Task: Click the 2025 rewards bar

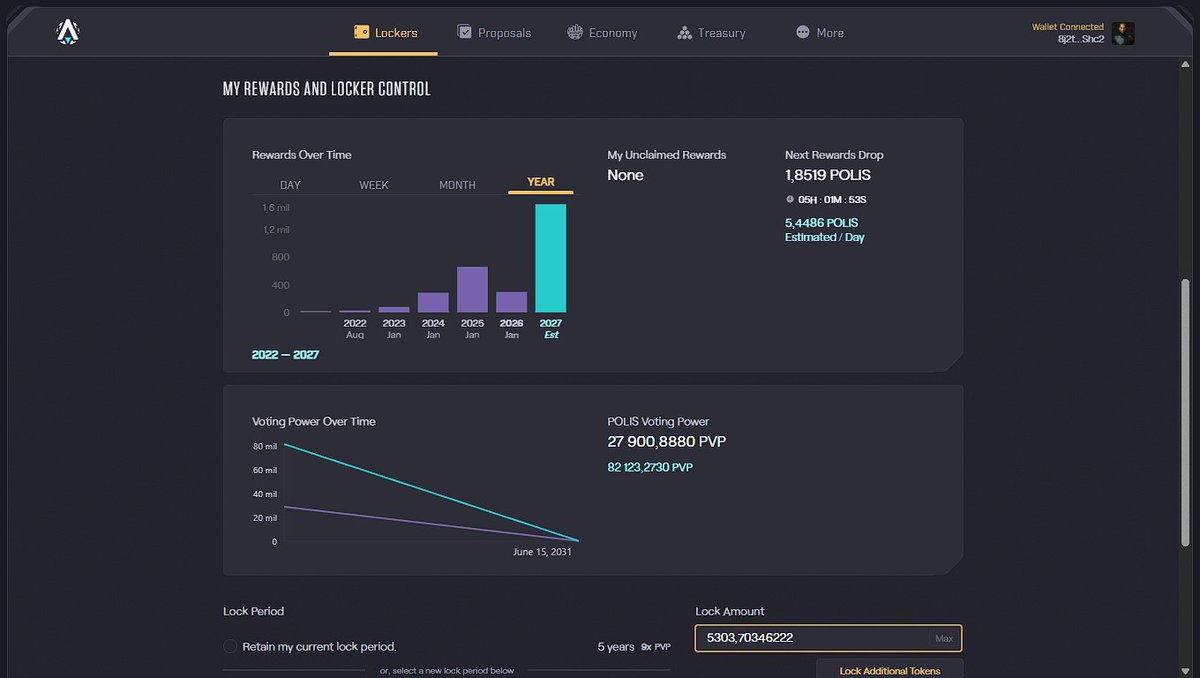Action: point(472,290)
